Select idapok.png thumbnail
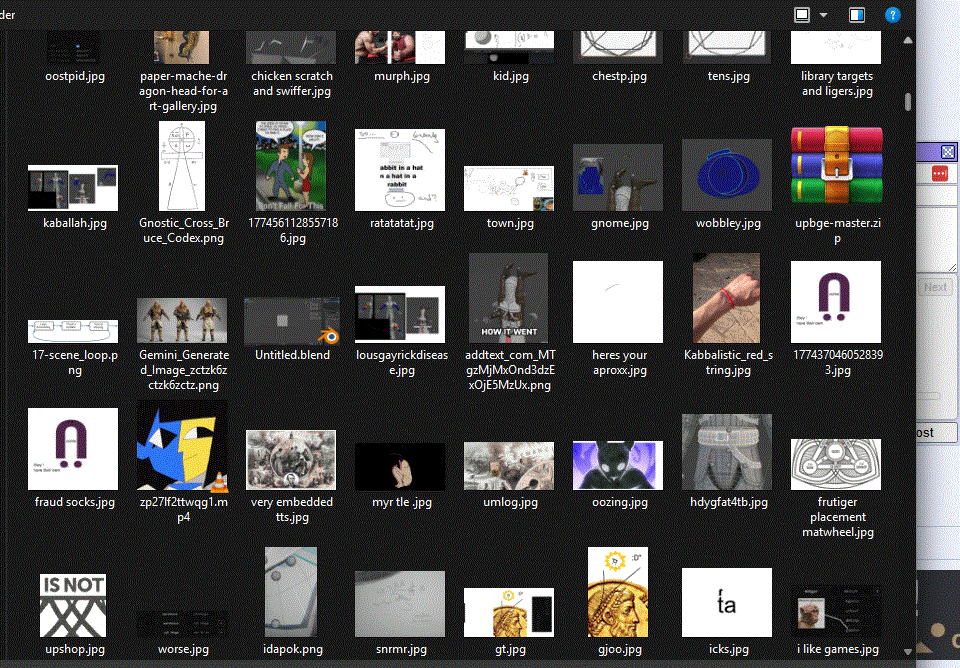The height and width of the screenshot is (668, 960). (x=291, y=592)
